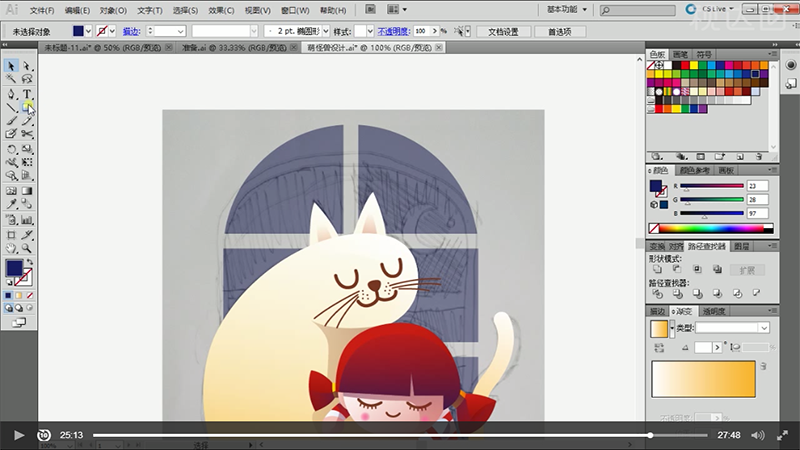Select the Gradient tool
Screen dimensions: 800x450
click(27, 191)
